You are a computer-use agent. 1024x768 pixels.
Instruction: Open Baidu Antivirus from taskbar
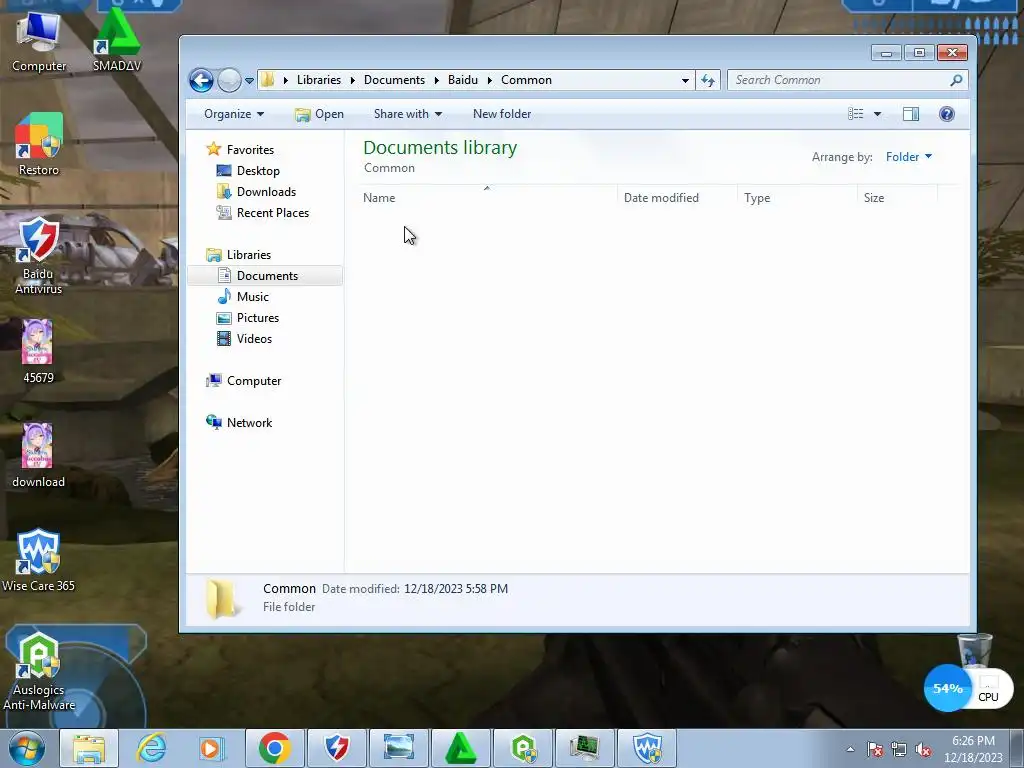(x=336, y=748)
